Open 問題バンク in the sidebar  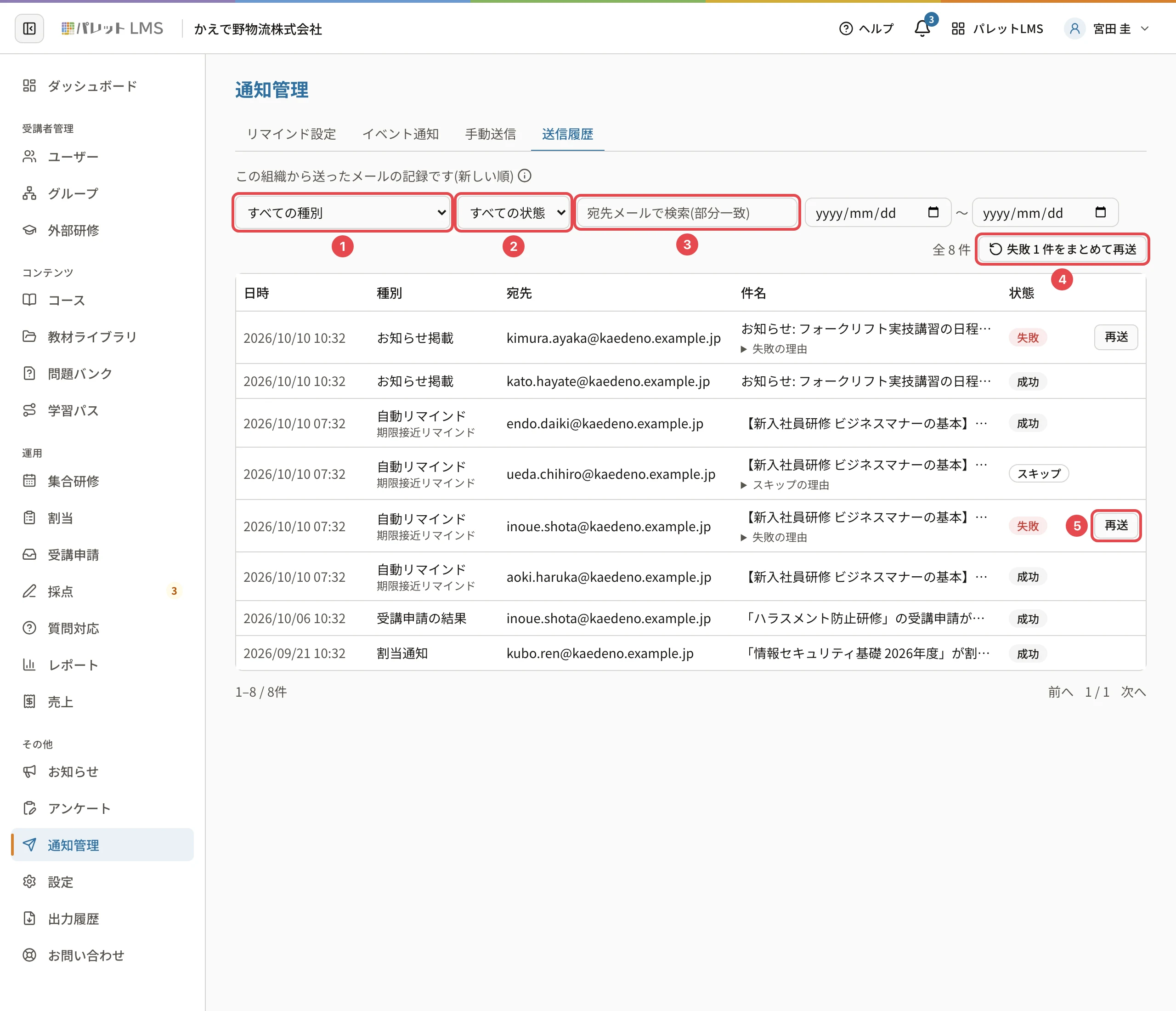point(102,374)
